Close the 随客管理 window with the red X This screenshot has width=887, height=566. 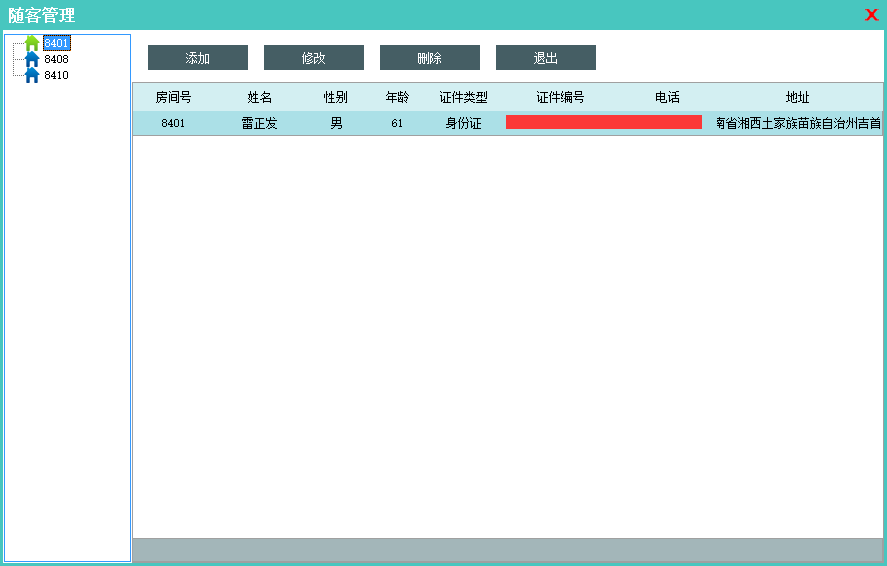pos(871,15)
